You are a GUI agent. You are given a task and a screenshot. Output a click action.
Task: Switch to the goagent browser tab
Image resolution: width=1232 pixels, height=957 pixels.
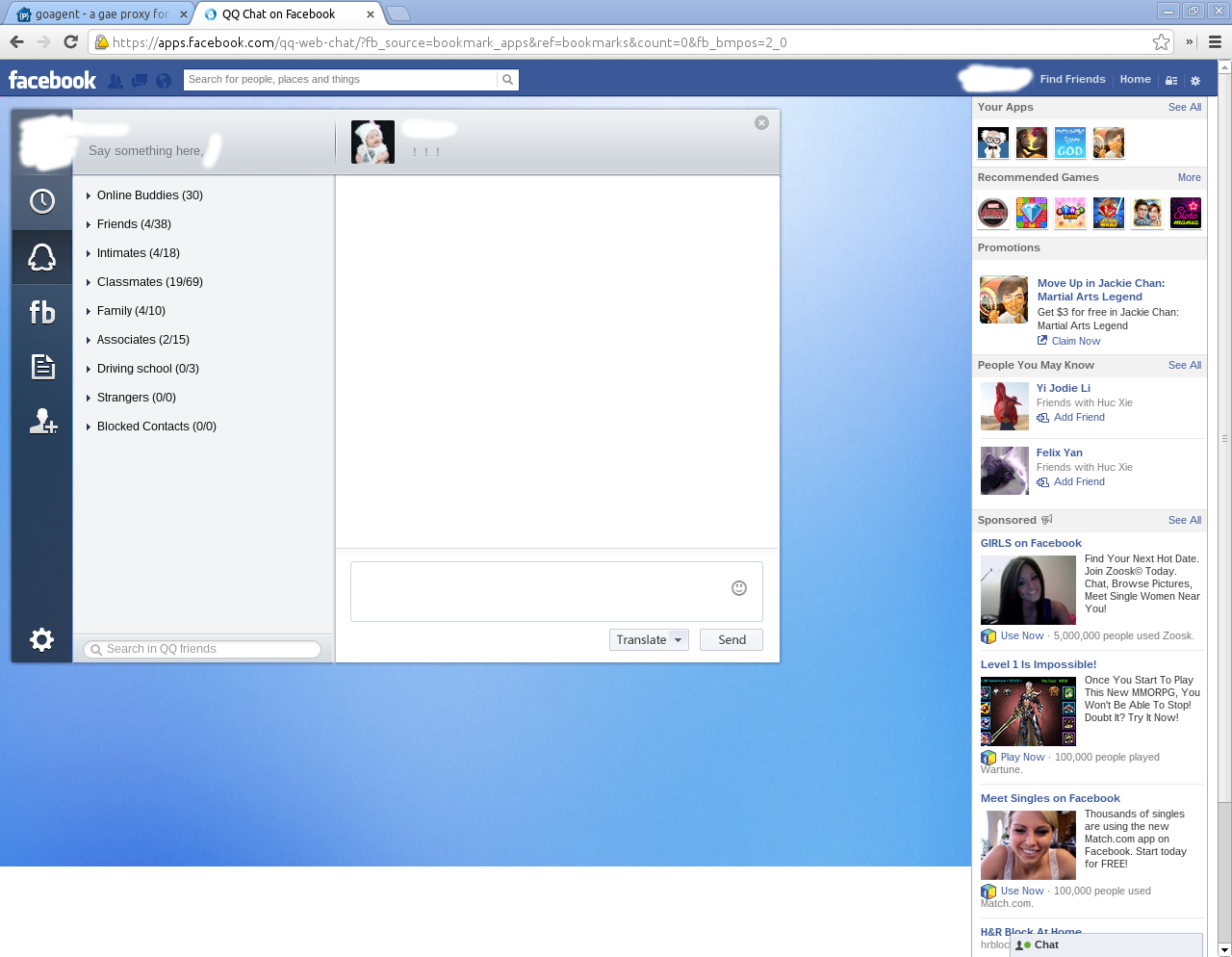pos(101,14)
